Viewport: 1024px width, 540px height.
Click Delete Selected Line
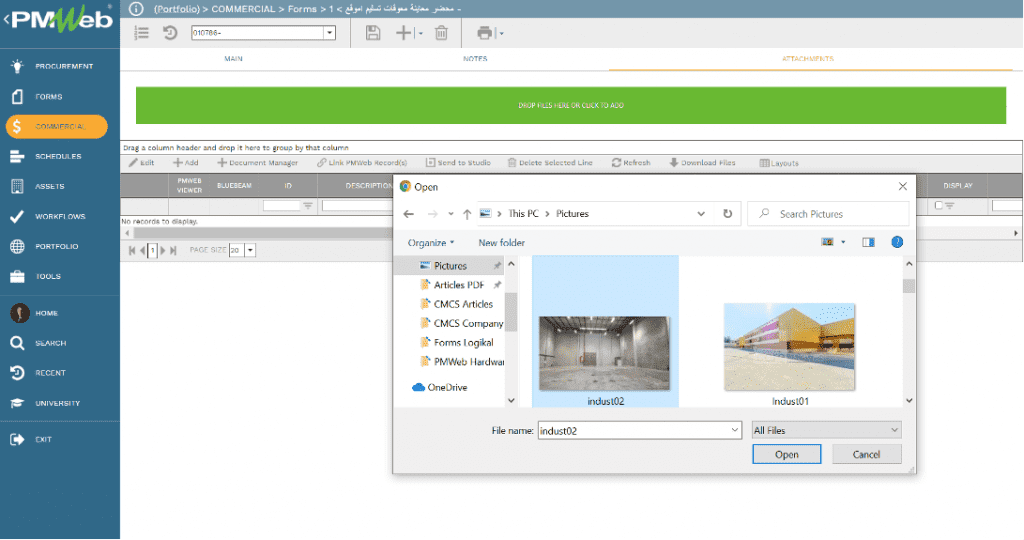(550, 163)
